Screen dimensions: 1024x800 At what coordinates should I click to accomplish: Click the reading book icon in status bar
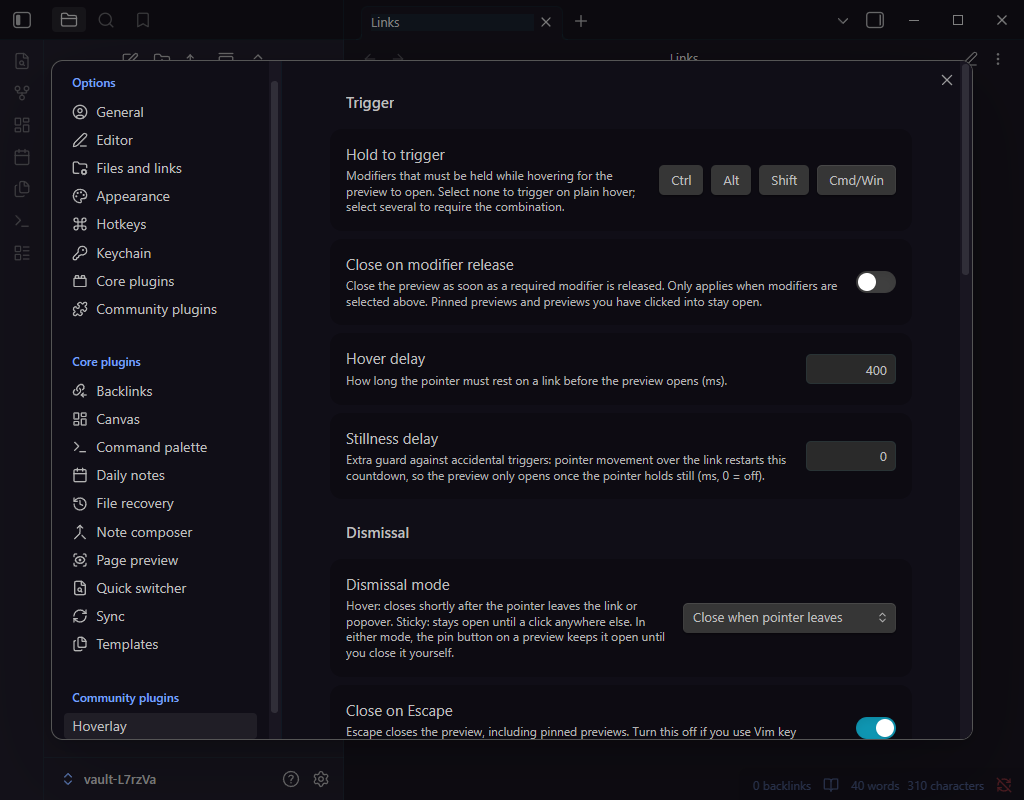pyautogui.click(x=831, y=785)
